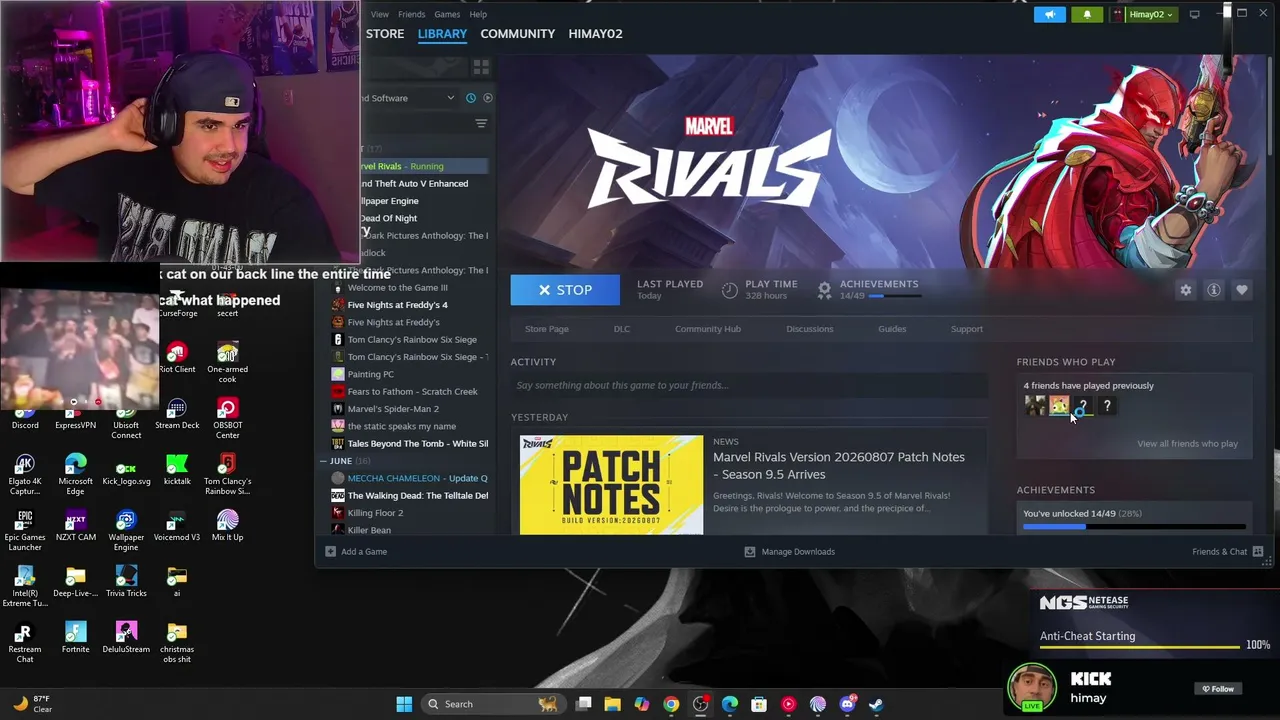Viewport: 1280px width, 720px height.
Task: Click Add a Game button
Action: click(x=356, y=552)
